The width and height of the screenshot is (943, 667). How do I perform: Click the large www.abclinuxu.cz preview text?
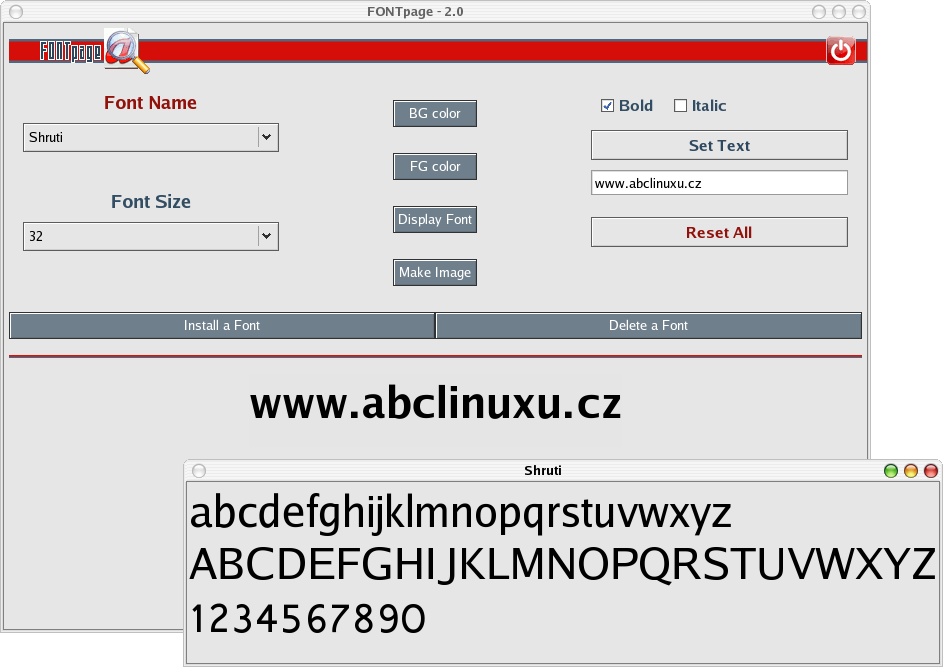(435, 404)
